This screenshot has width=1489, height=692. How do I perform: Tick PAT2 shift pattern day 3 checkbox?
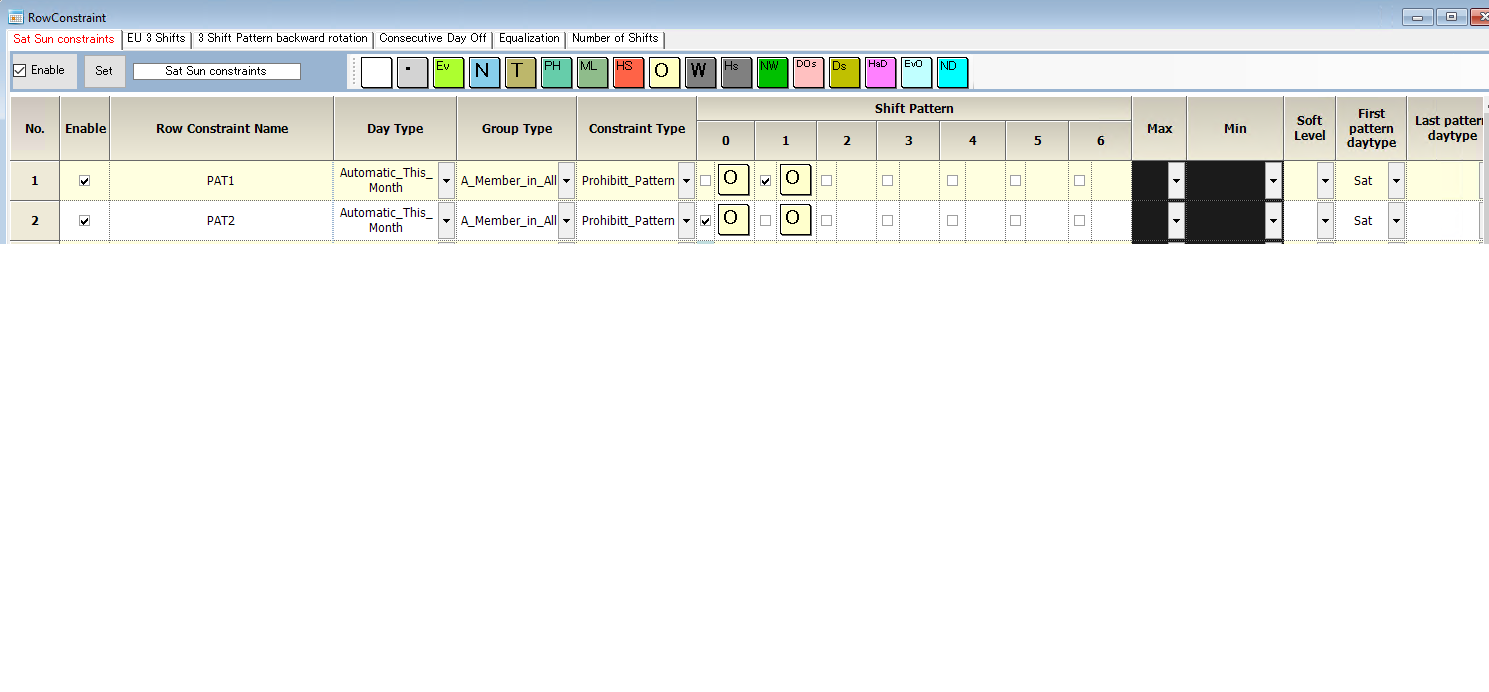888,221
